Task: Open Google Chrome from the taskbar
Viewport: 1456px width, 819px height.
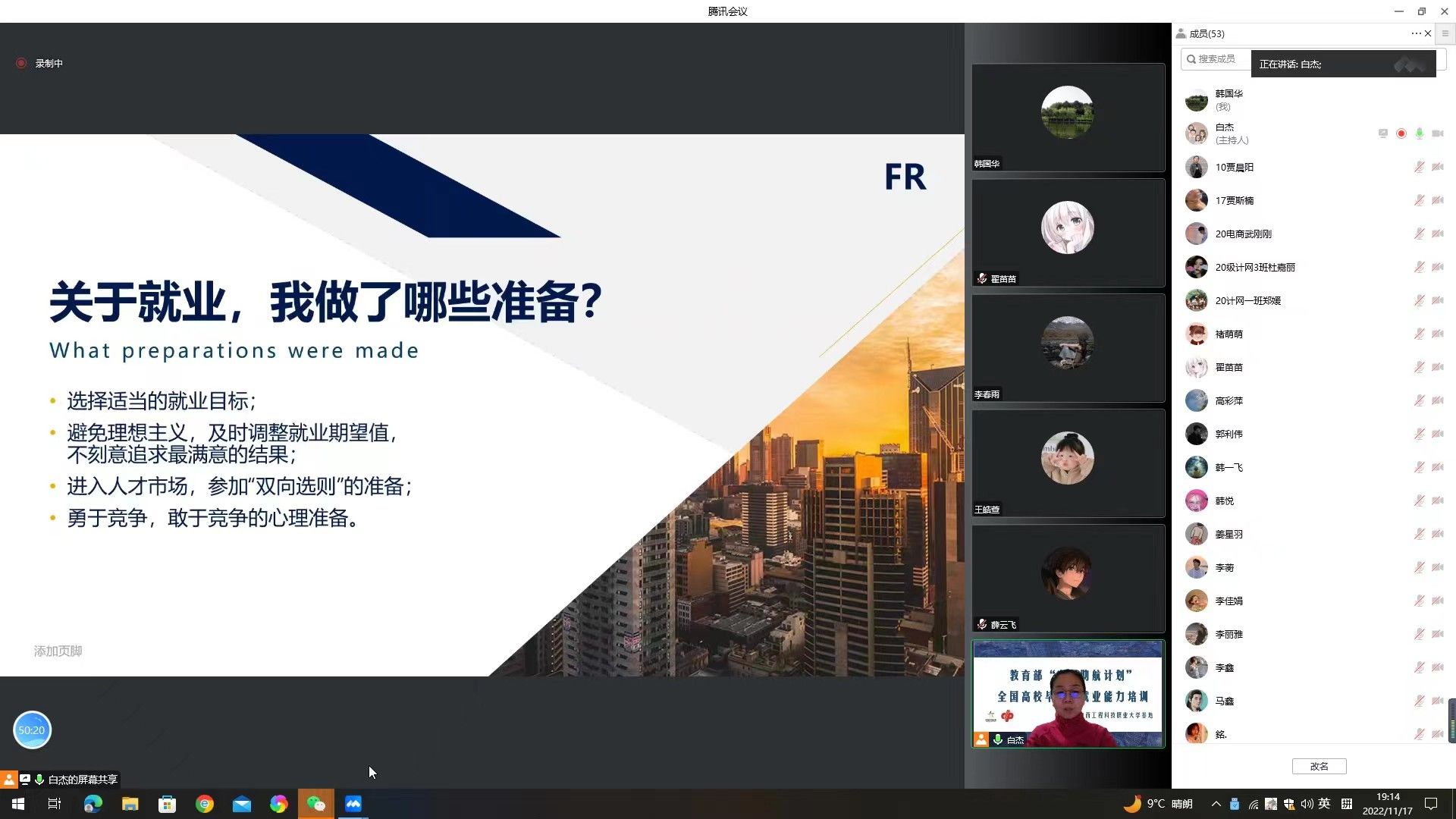Action: click(x=204, y=804)
